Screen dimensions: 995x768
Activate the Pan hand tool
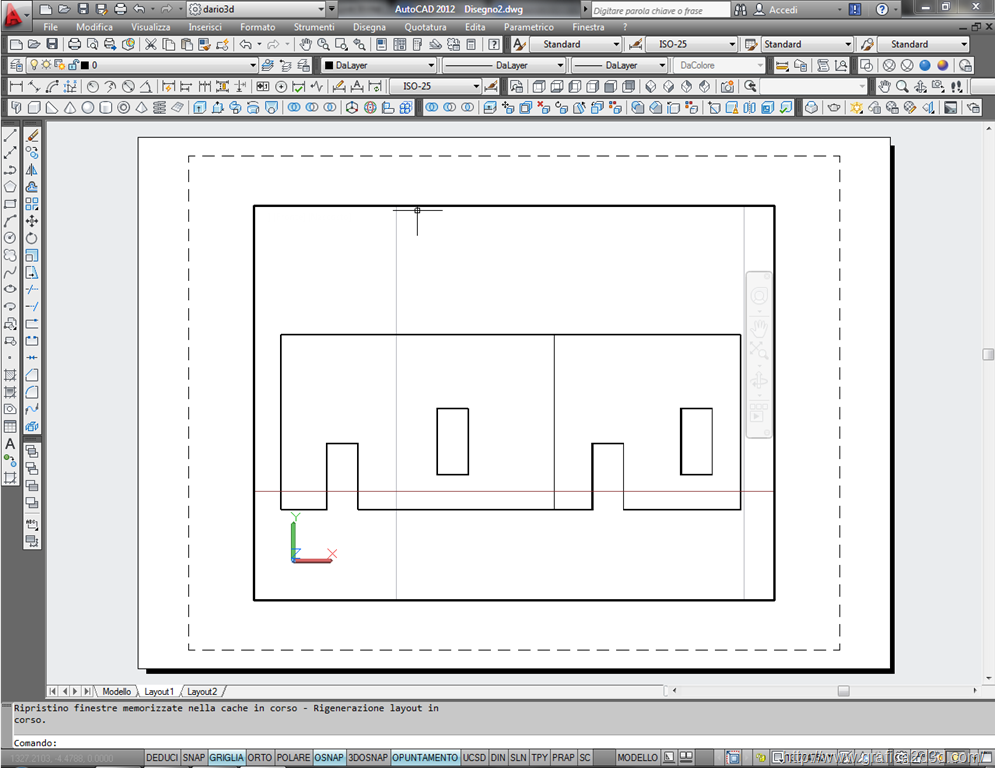(305, 44)
